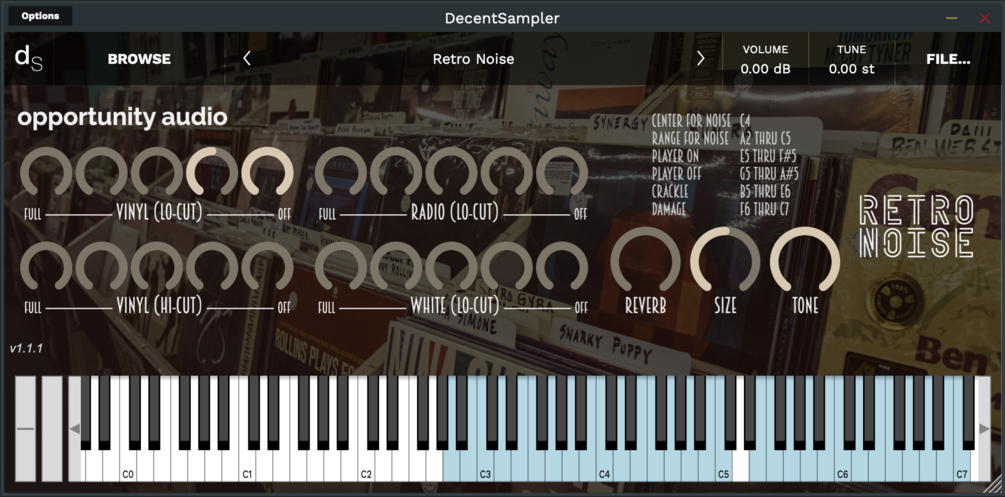Viewport: 1005px width, 497px height.
Task: Click the PLAYER ON info line
Action: [x=724, y=156]
